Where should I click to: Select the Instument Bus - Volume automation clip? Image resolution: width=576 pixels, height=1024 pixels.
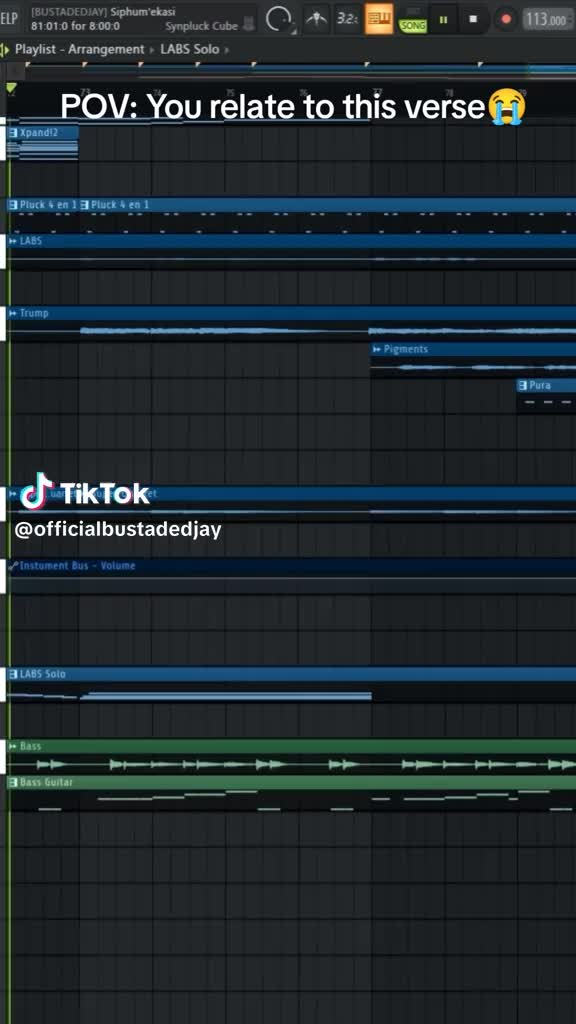(291, 575)
